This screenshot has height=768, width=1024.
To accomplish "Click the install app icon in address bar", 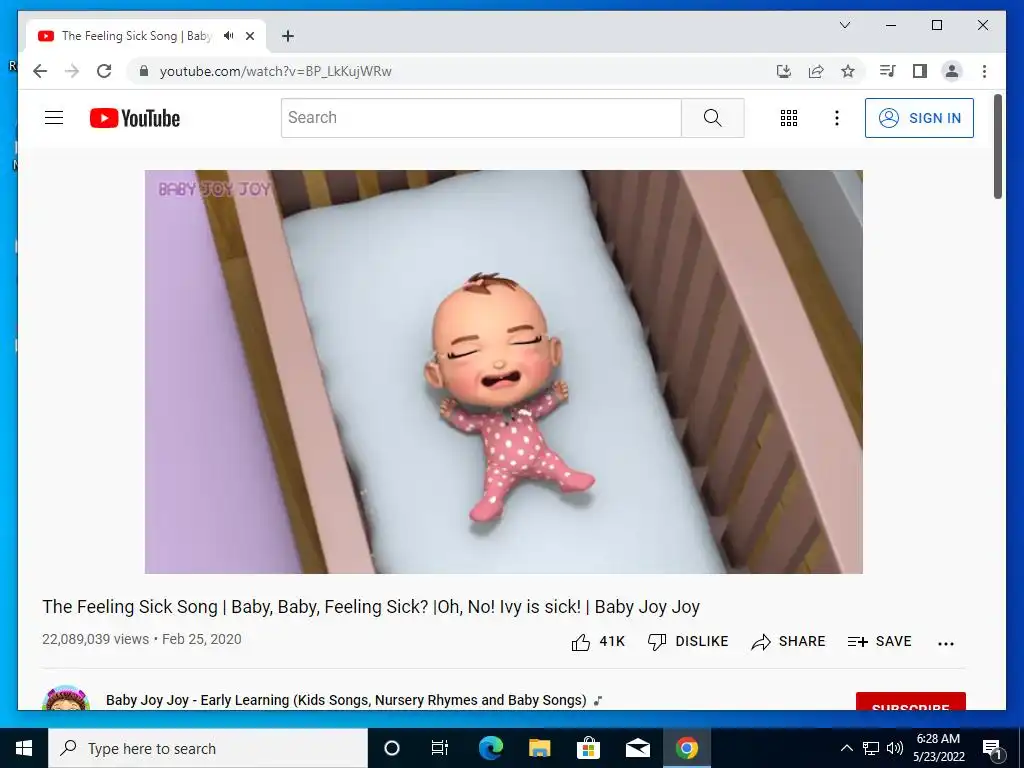I will click(784, 71).
